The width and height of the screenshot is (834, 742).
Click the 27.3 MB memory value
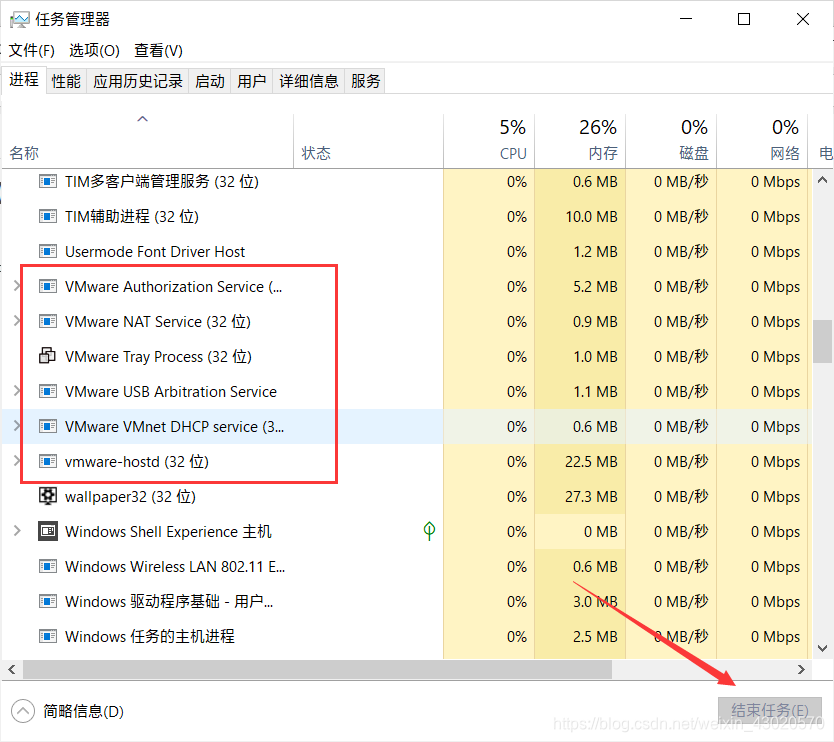tap(591, 497)
